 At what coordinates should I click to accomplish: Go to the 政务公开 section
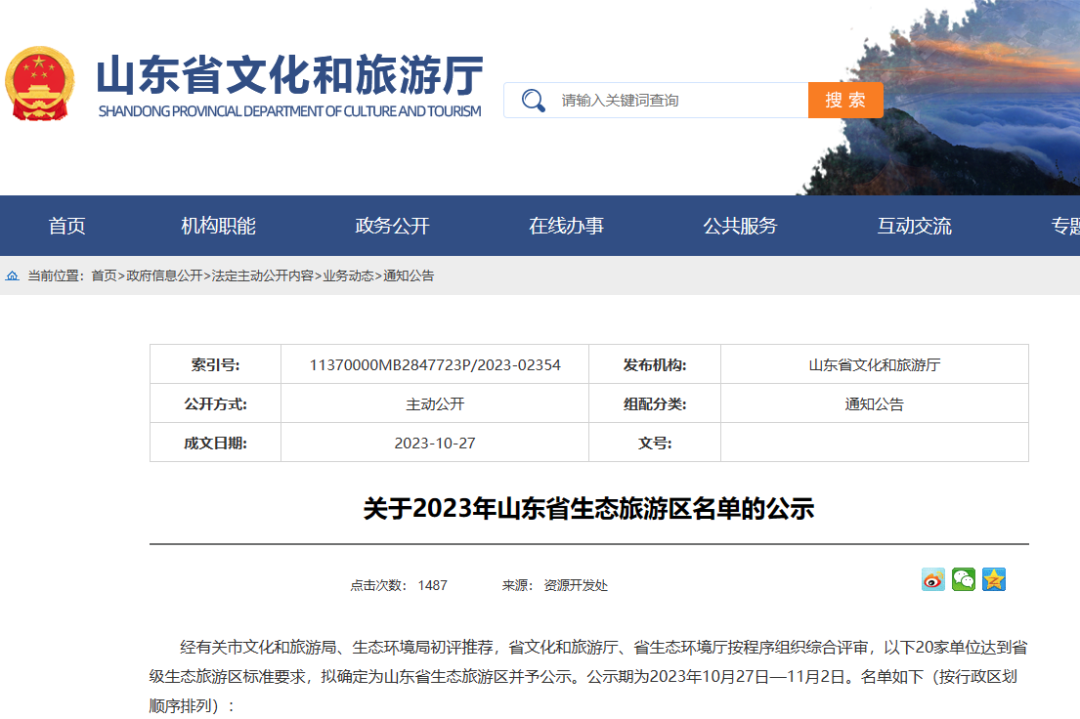tap(392, 226)
